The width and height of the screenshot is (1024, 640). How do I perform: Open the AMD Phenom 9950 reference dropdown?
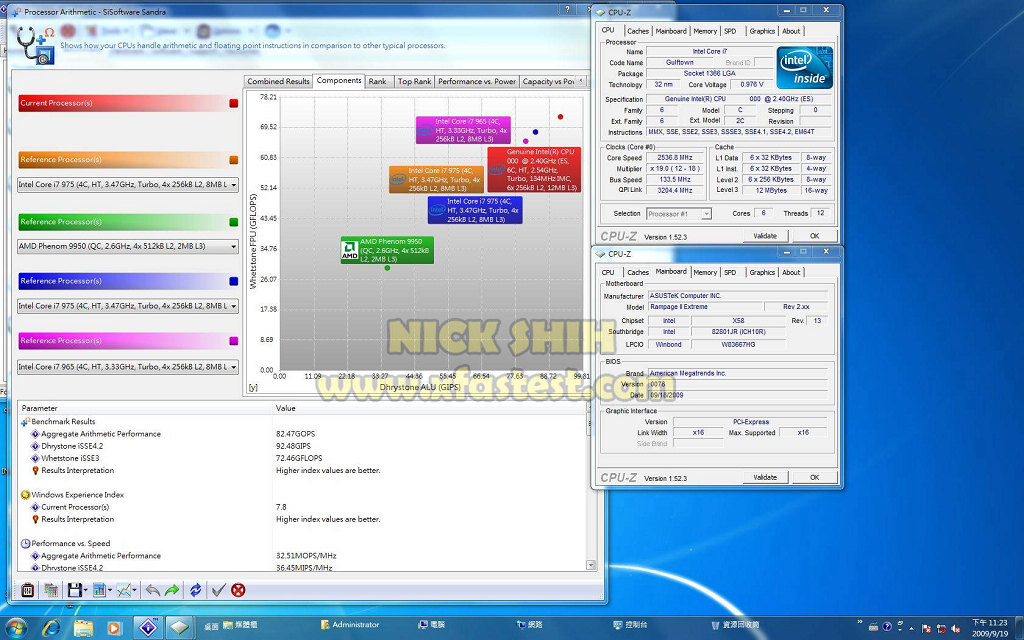click(128, 246)
